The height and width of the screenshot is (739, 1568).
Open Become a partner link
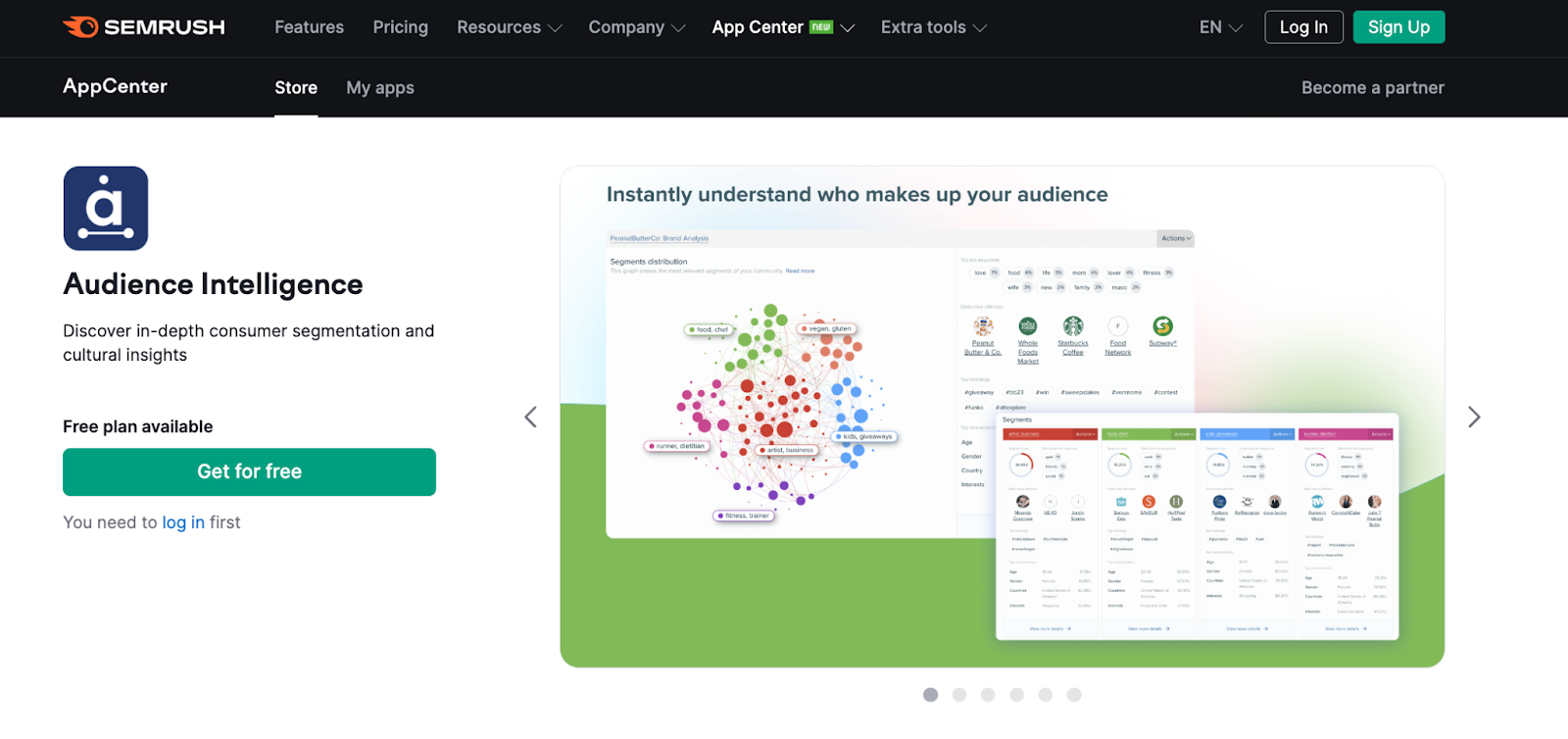[x=1373, y=88]
